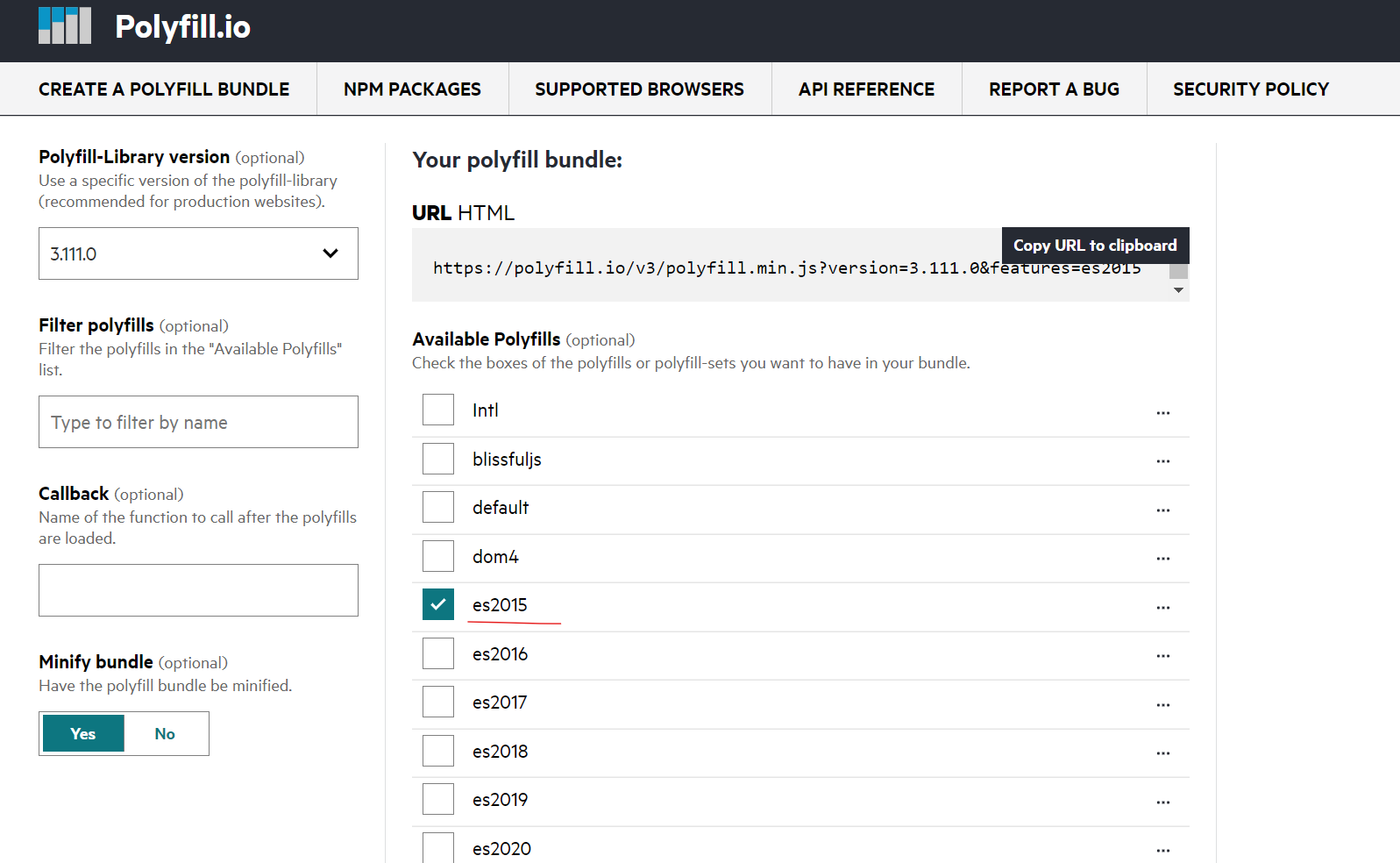Open API Reference page
Screen dimensions: 1400x863
coord(866,89)
